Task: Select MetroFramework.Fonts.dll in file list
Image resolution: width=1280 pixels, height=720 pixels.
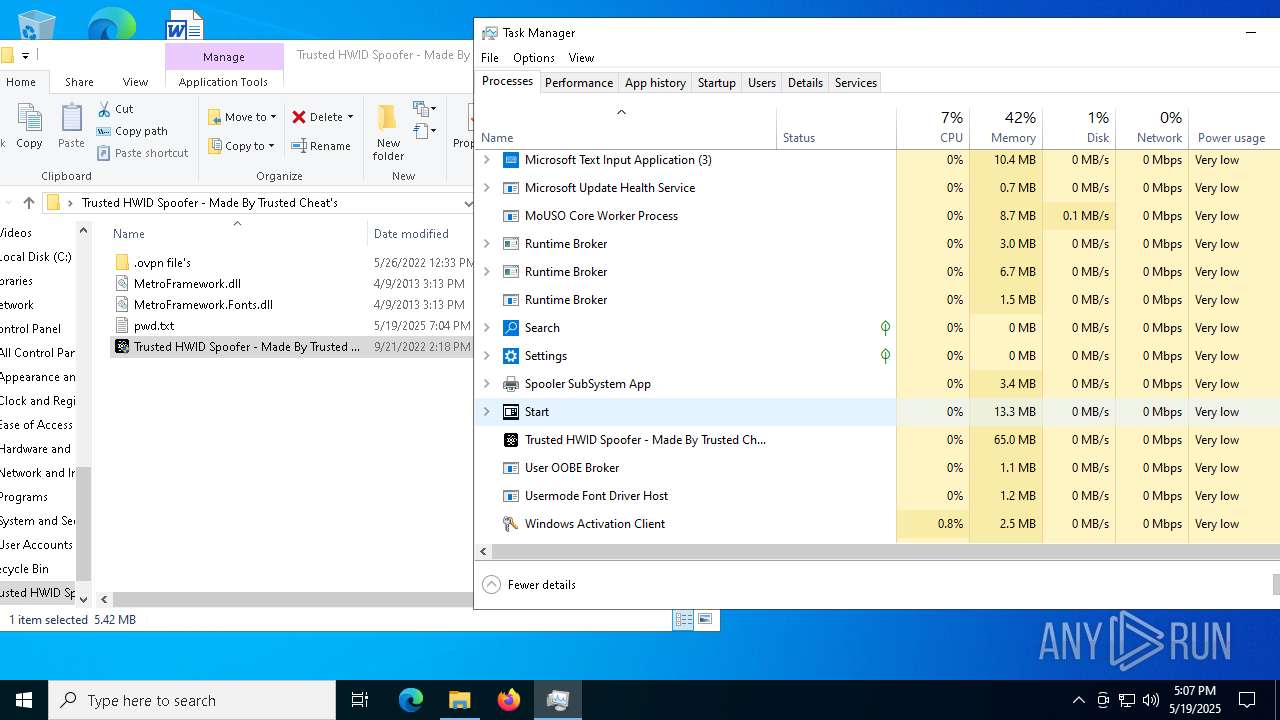Action: coord(203,305)
